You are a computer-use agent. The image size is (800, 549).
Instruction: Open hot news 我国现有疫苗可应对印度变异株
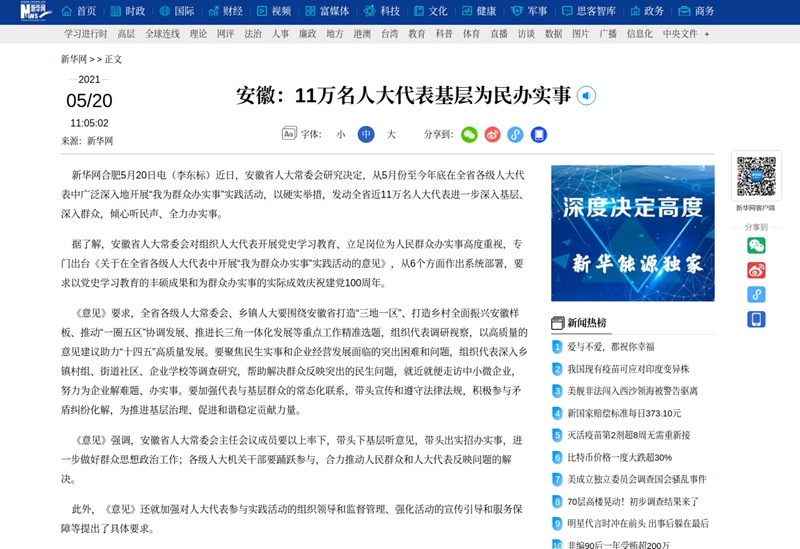tap(628, 369)
